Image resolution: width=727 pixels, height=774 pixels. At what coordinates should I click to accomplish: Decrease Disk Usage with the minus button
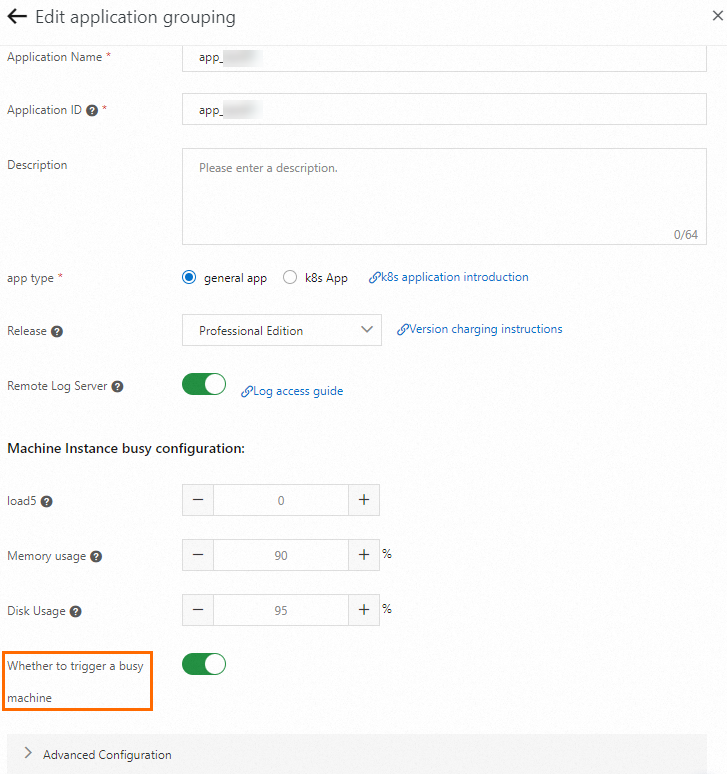198,610
